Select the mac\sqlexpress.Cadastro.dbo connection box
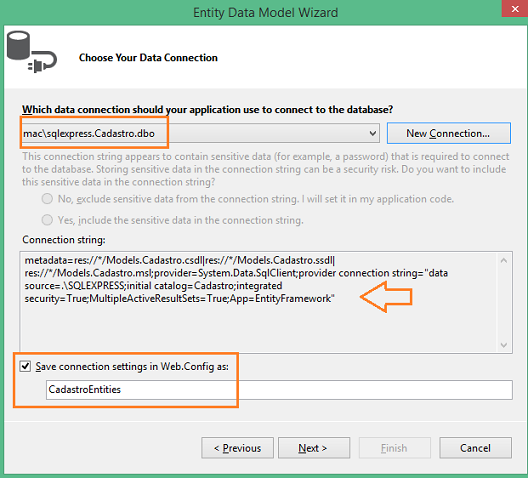 pos(200,133)
